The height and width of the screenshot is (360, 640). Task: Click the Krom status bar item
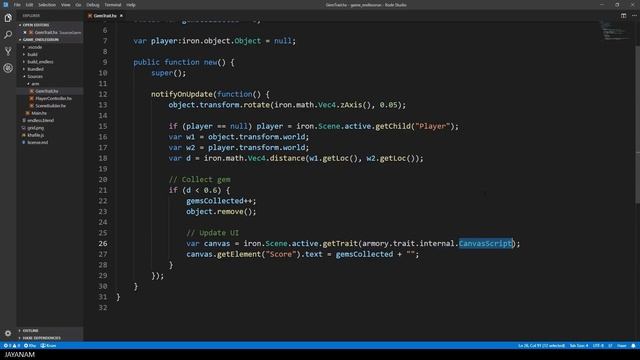[48, 346]
